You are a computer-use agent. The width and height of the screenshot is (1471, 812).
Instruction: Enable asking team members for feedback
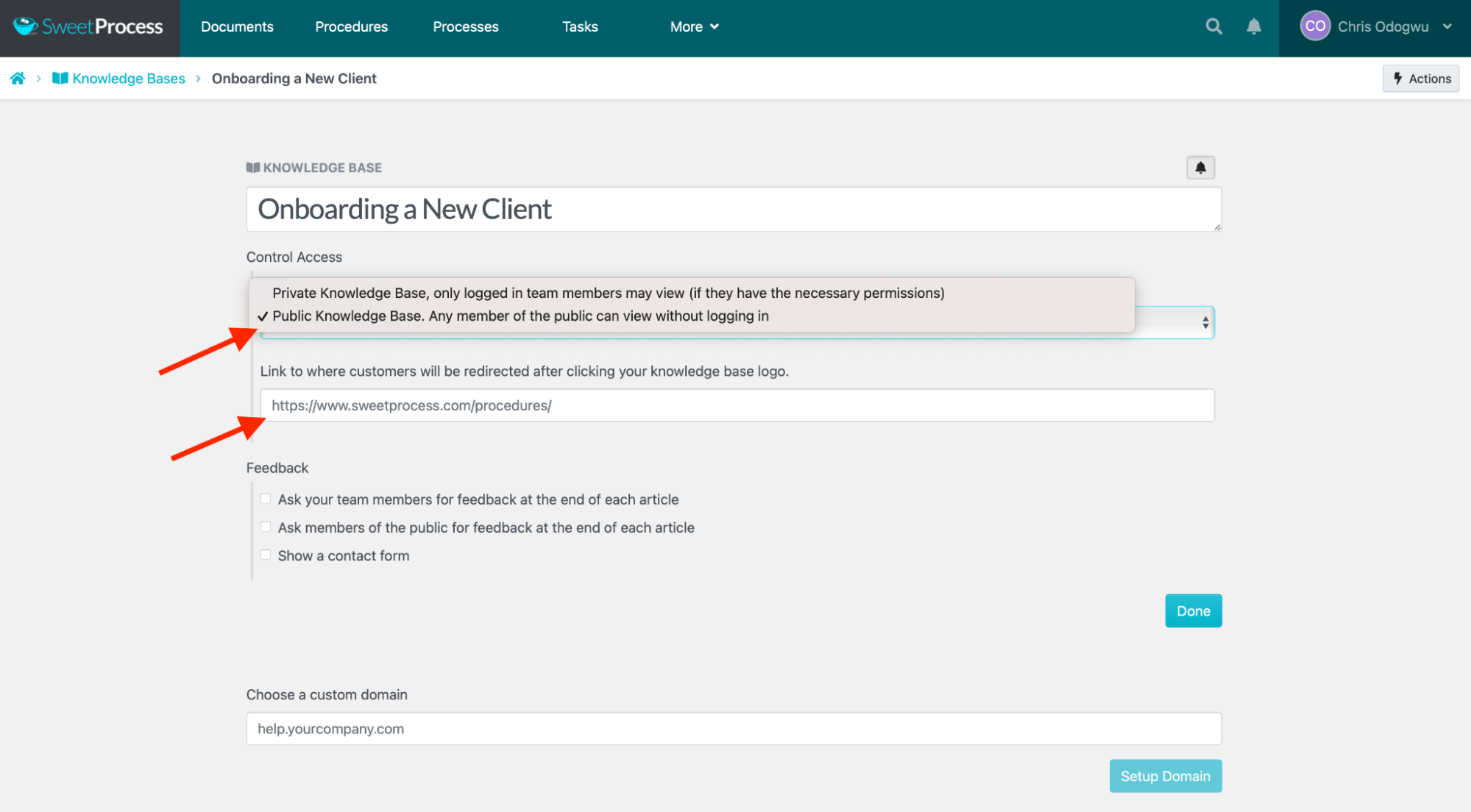pyautogui.click(x=265, y=498)
